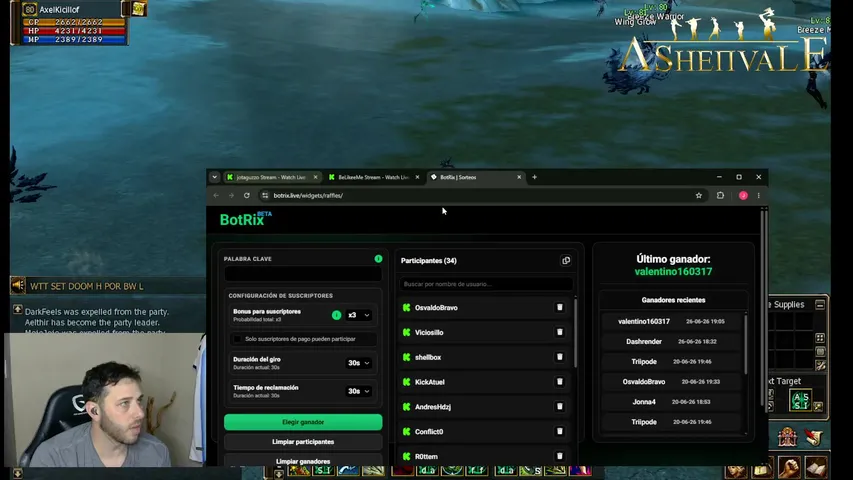Show info for subscriber bonus
This screenshot has height=480, width=853.
(336, 315)
